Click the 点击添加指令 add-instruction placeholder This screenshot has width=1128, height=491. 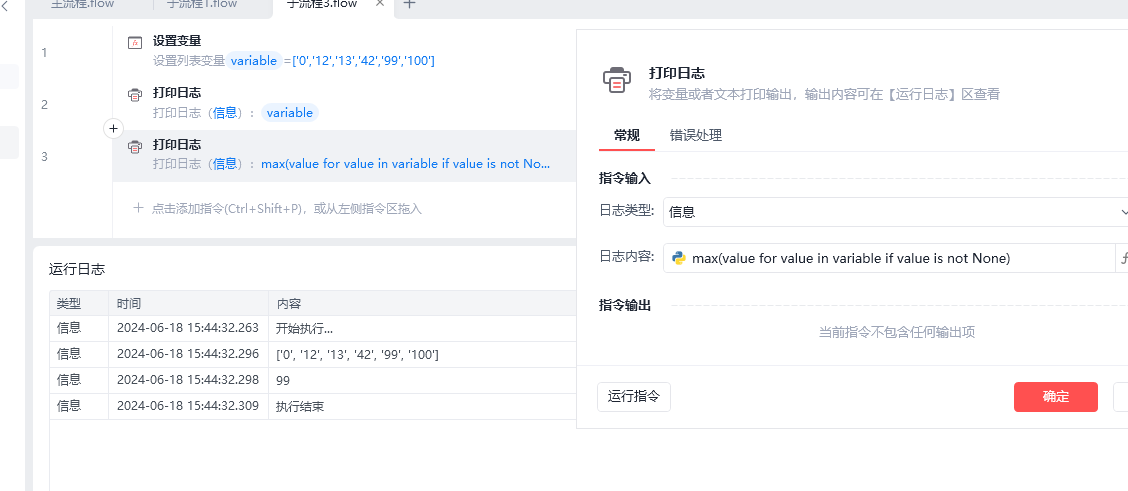click(278, 209)
